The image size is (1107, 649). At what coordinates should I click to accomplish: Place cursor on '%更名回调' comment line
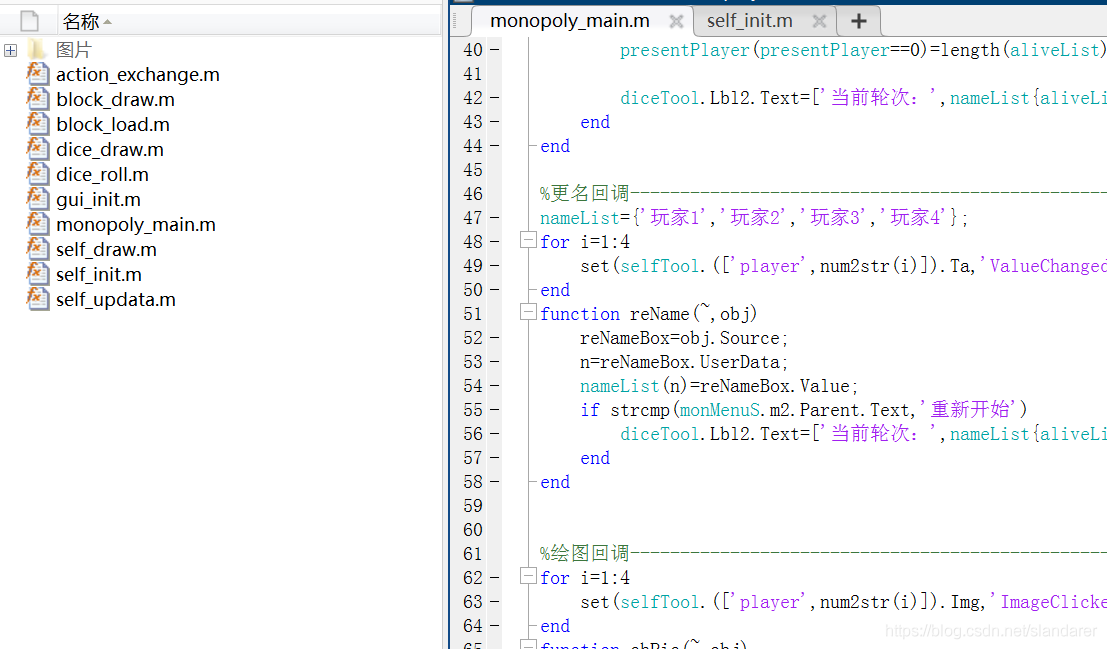pos(823,193)
